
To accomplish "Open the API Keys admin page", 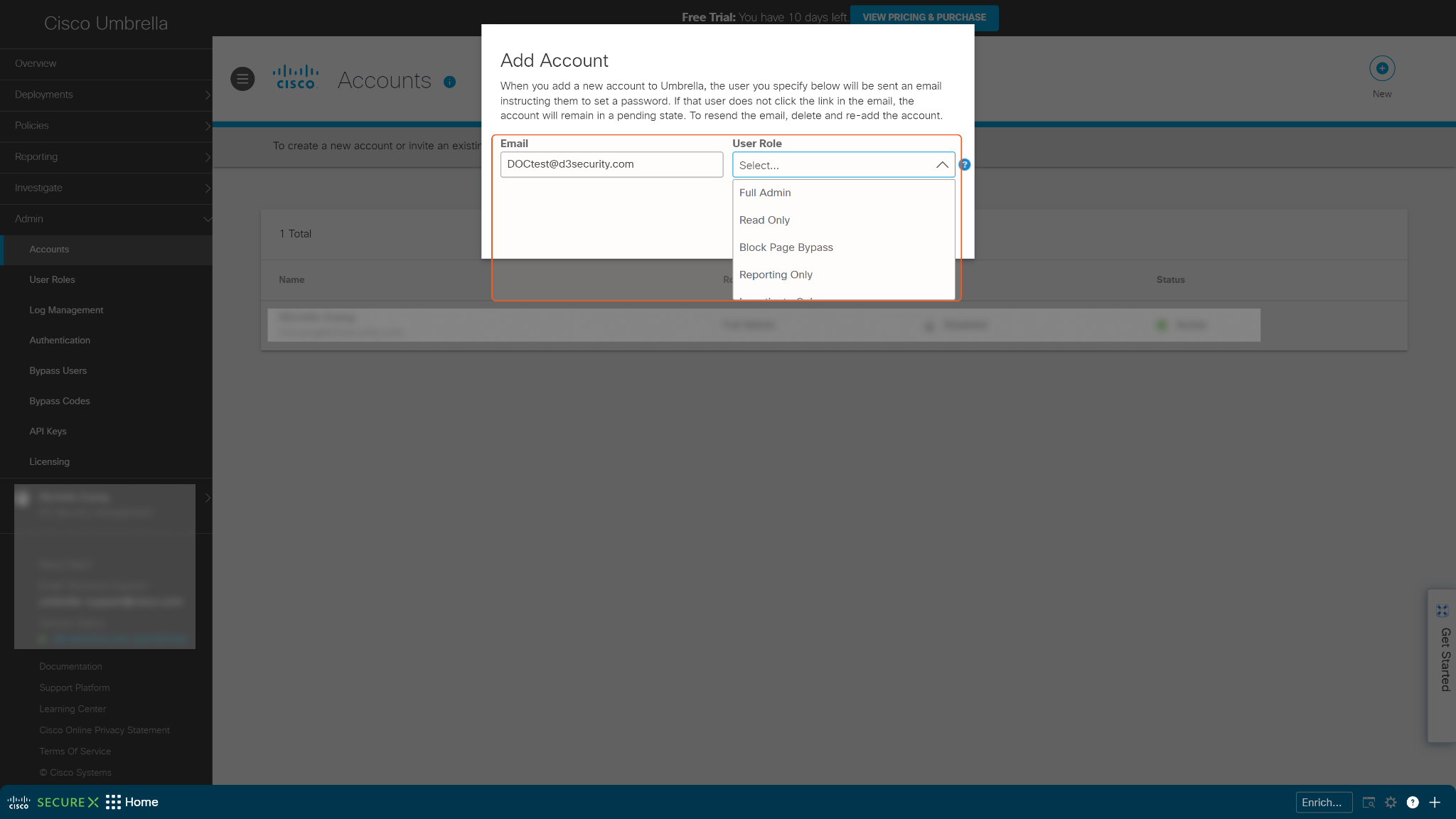I will [48, 432].
